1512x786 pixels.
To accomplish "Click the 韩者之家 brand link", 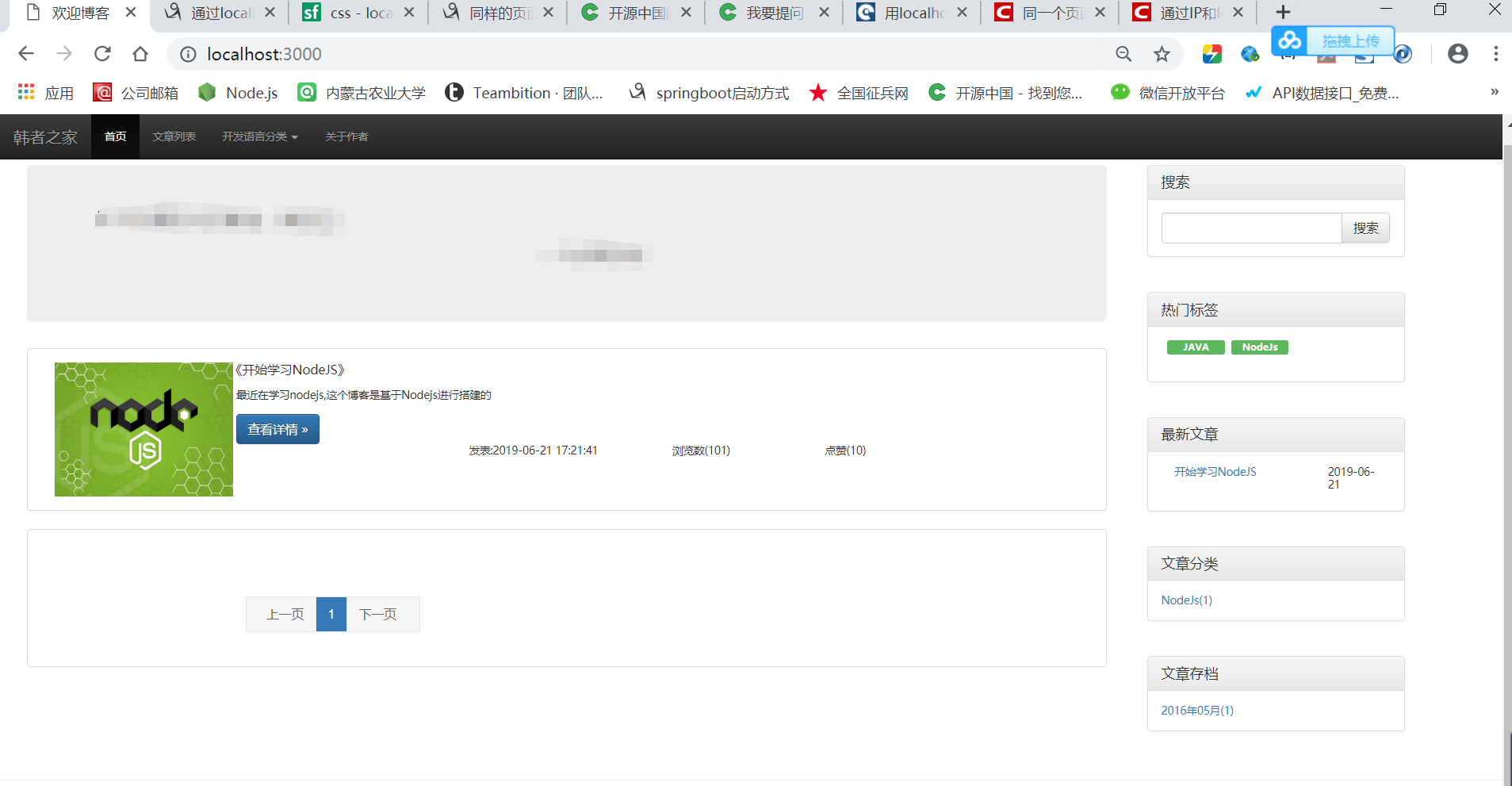I will click(45, 137).
